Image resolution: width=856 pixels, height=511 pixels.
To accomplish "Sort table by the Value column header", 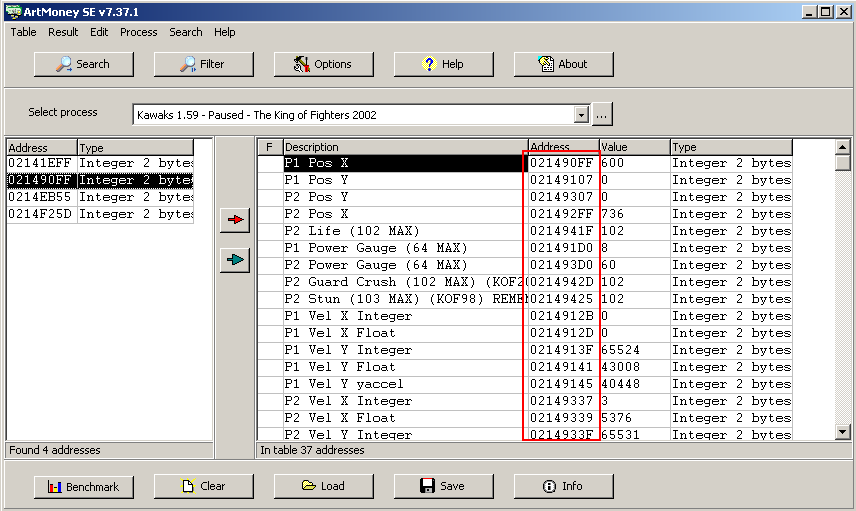I will (633, 147).
